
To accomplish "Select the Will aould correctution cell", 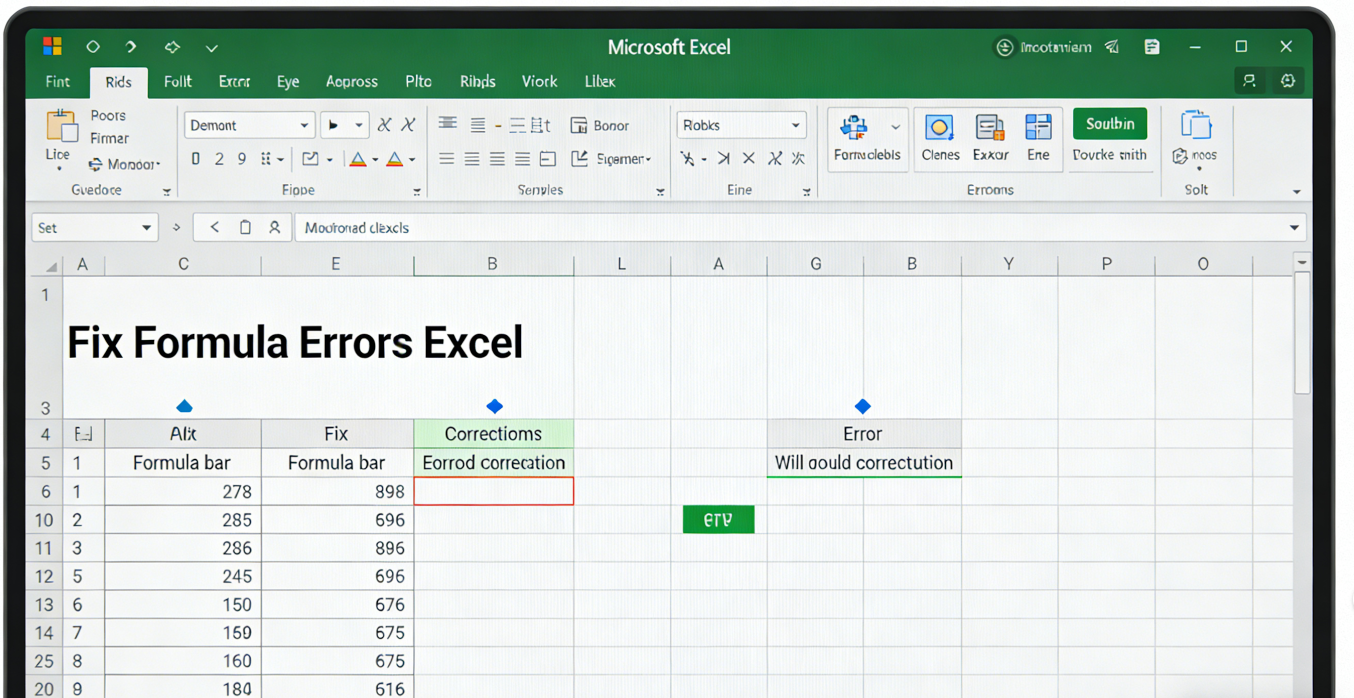I will tap(864, 463).
